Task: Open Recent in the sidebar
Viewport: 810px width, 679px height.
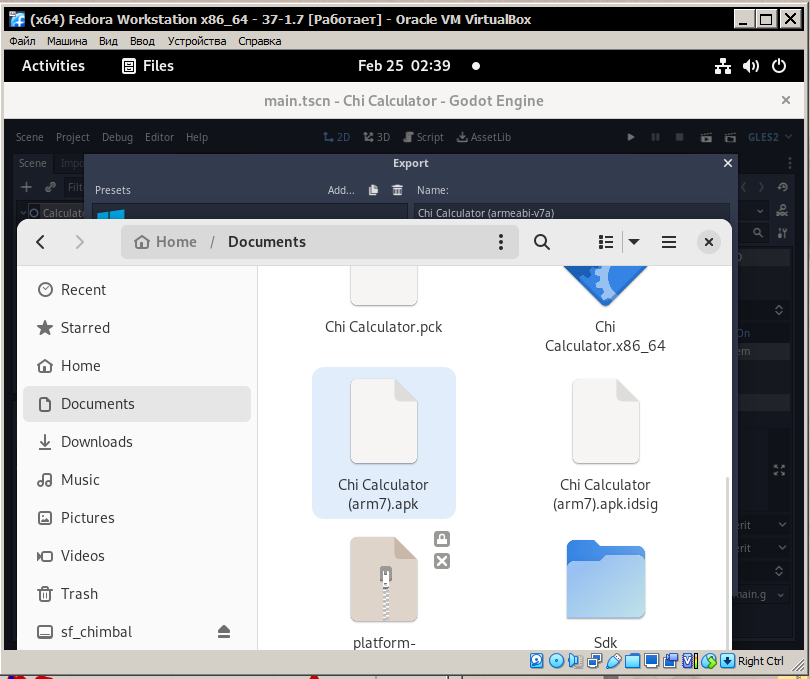Action: click(137, 290)
